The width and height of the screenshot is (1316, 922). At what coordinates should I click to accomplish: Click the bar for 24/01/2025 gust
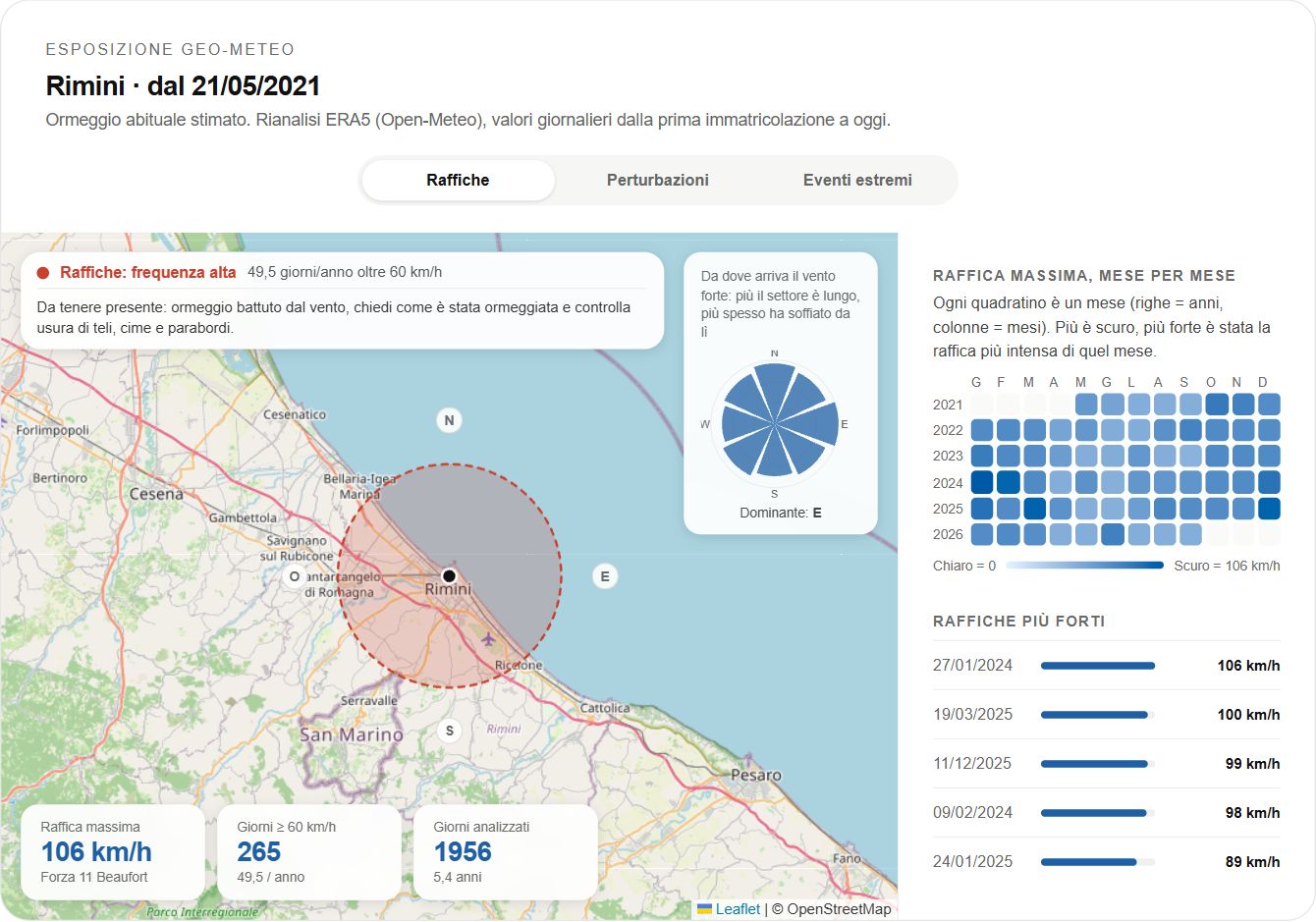point(1098,862)
